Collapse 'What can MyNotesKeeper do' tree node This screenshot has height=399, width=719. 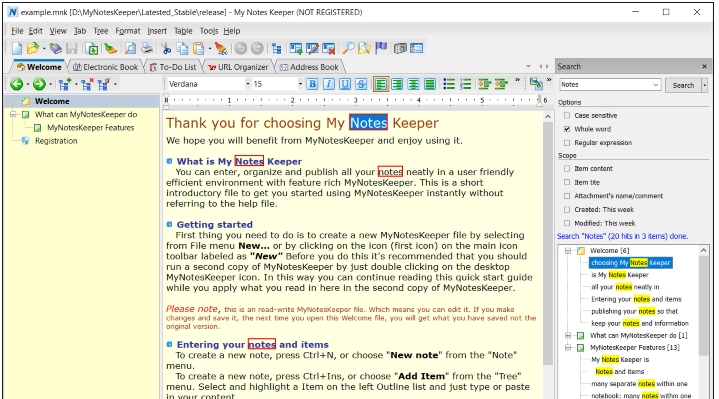point(13,115)
